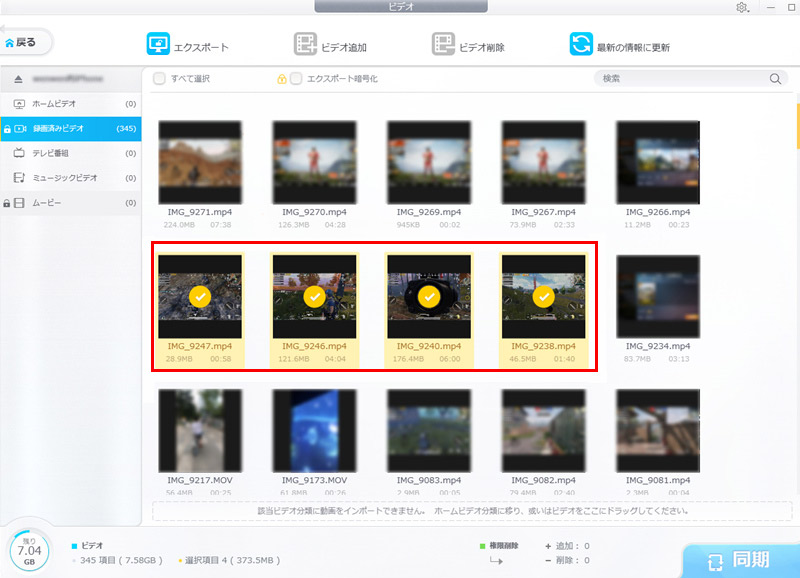Click the ビデオ削除 button label
This screenshot has height=578, width=800.
482,47
